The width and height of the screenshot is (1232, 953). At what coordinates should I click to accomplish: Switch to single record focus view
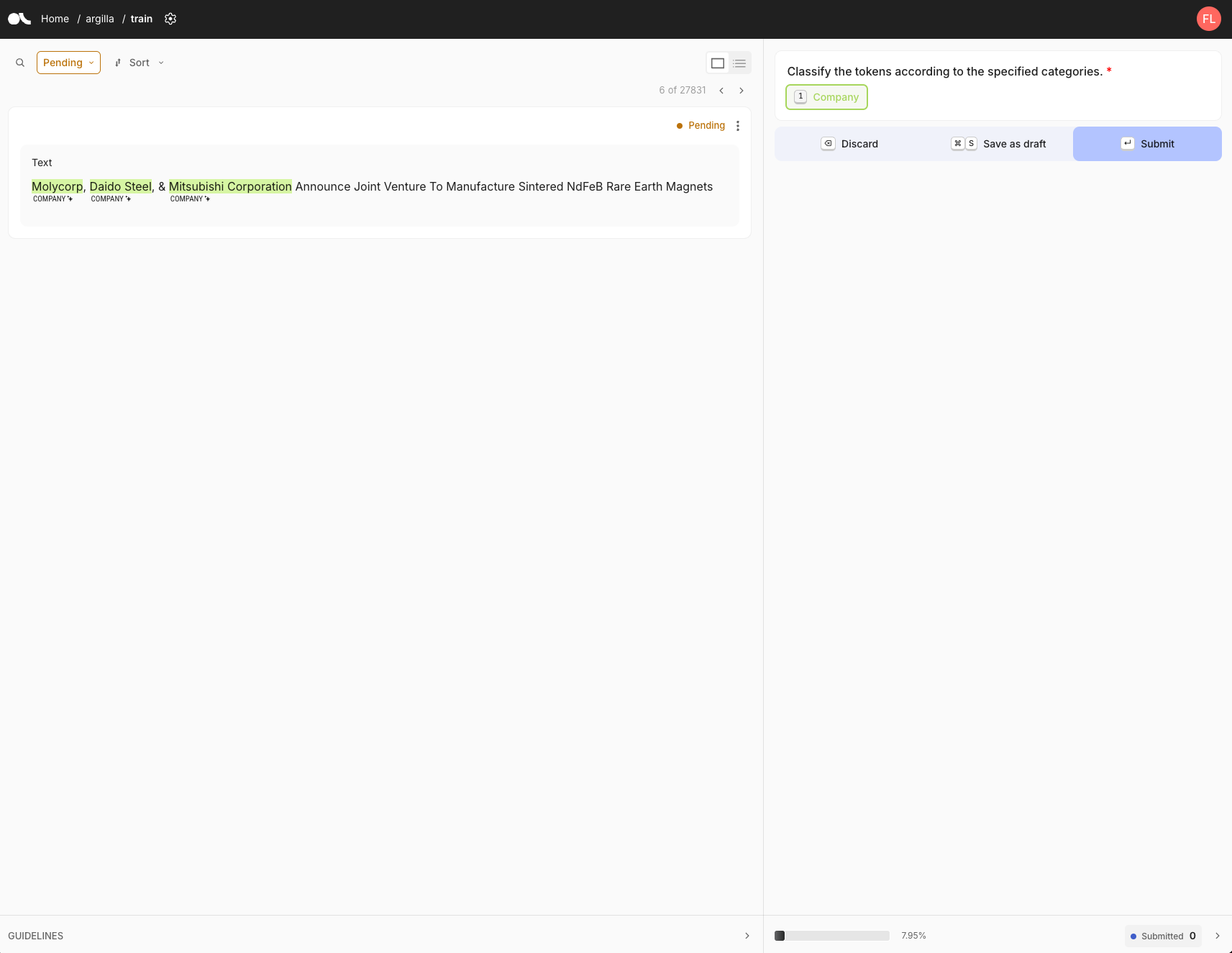(x=717, y=63)
